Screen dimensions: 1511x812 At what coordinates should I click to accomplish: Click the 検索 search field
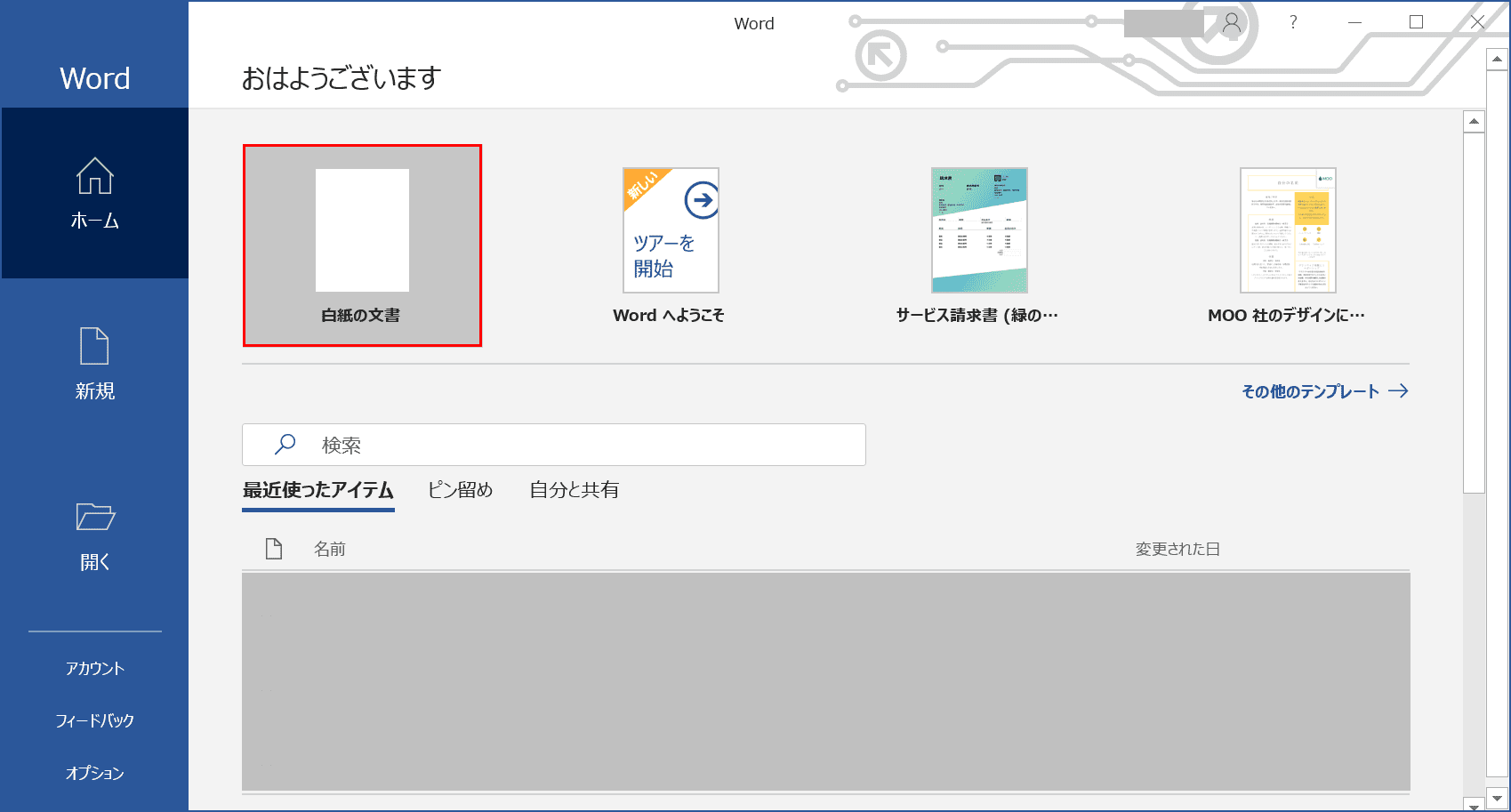[554, 445]
